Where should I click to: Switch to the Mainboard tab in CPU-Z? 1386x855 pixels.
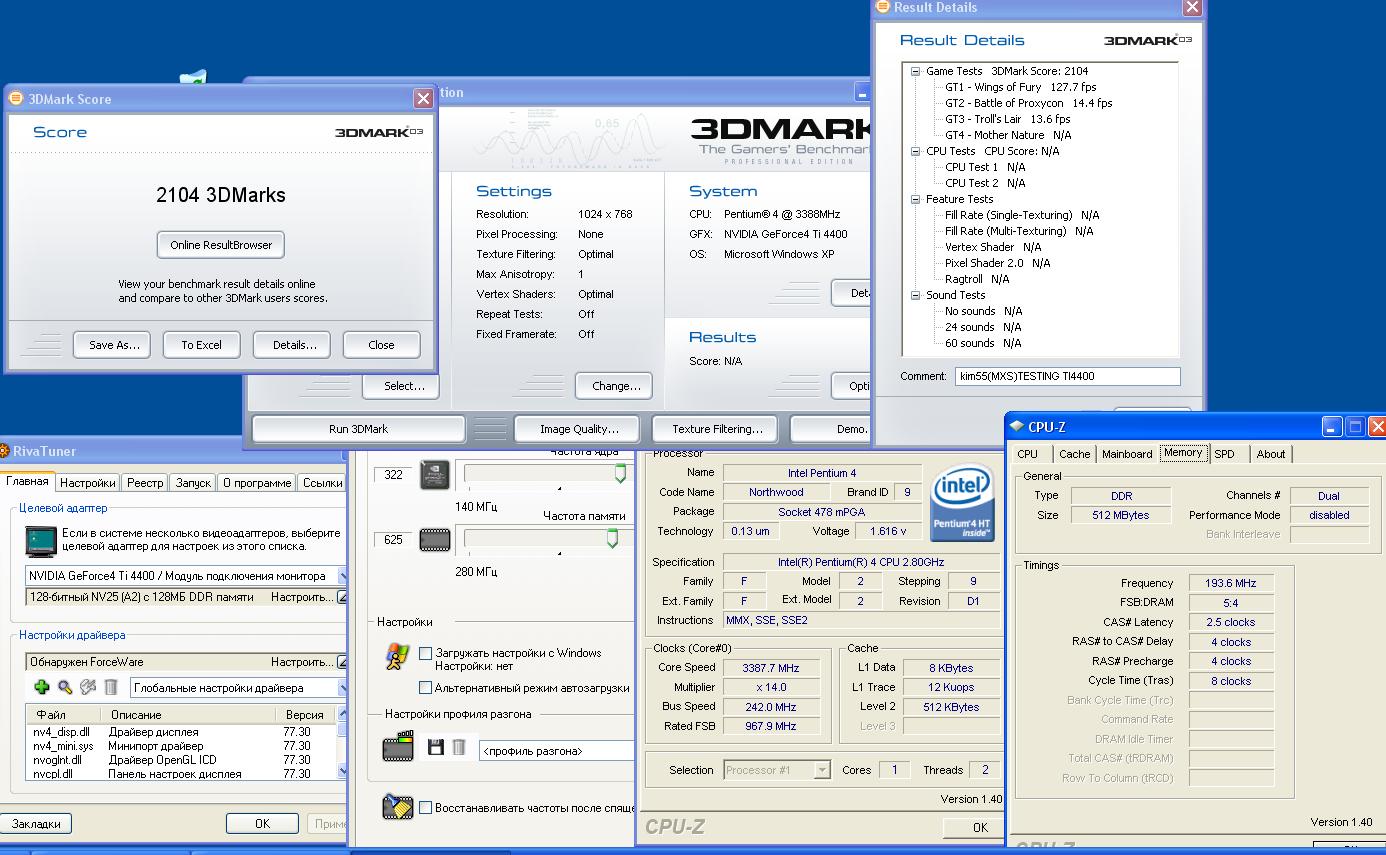tap(1127, 454)
